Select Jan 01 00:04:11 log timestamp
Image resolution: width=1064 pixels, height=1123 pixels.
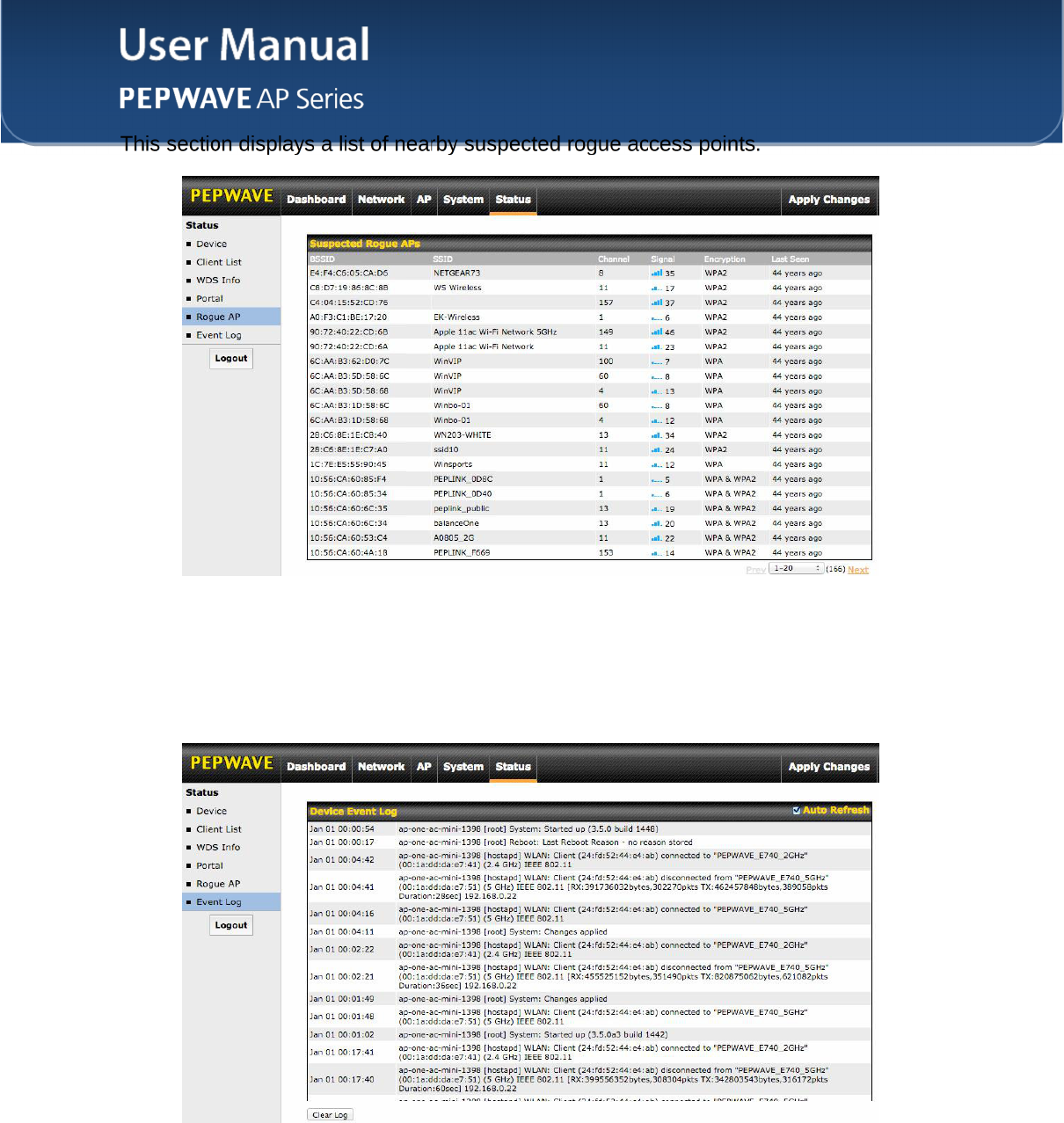341,932
